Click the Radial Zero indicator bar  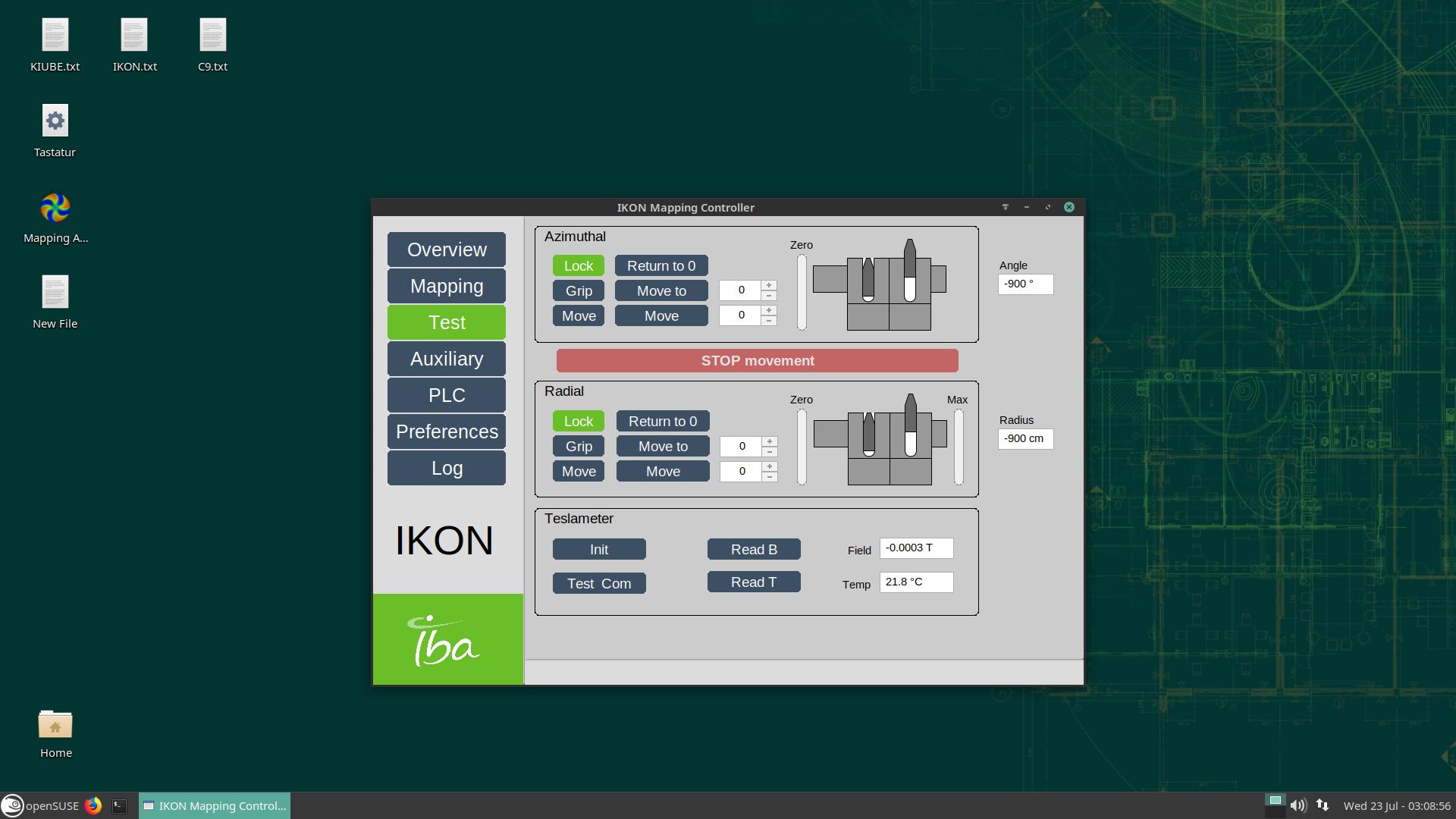tap(802, 447)
